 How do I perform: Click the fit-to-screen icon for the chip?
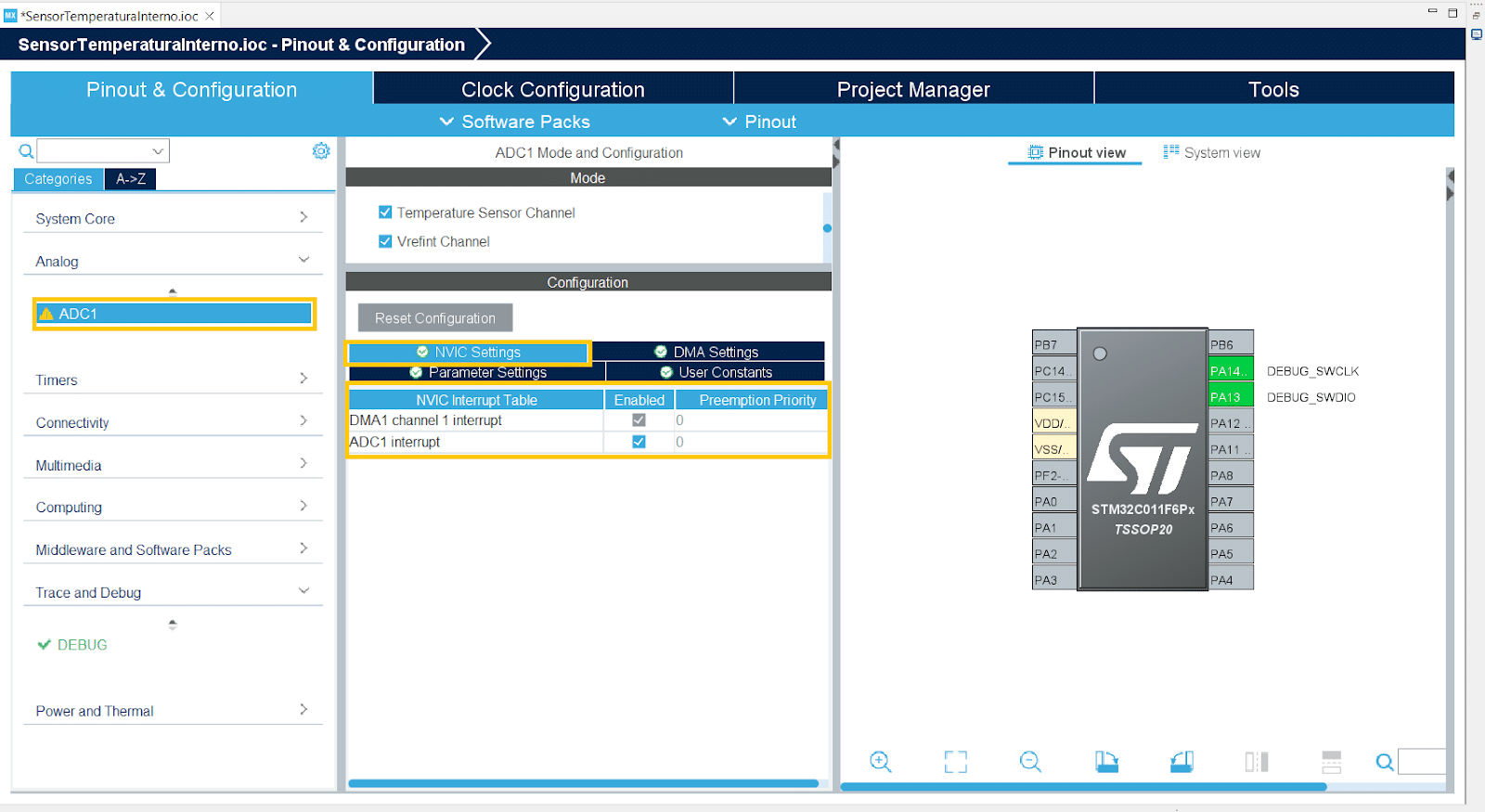click(x=955, y=762)
